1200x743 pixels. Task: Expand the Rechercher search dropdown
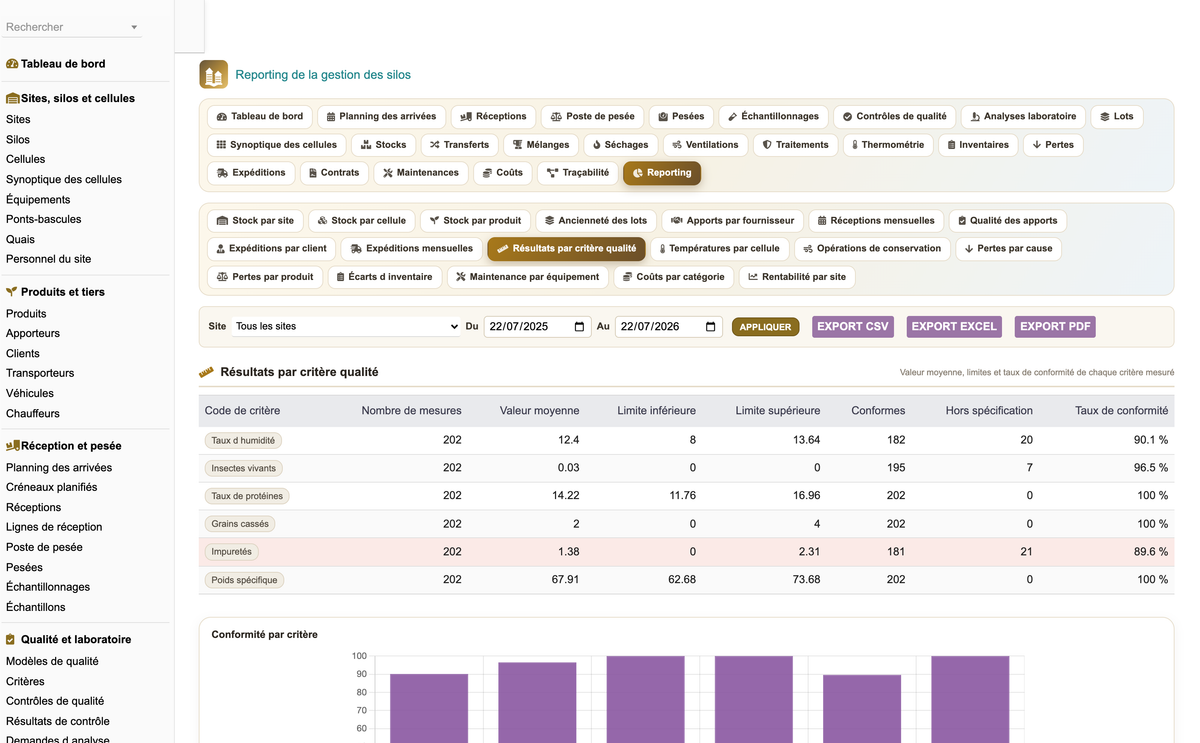tap(134, 28)
